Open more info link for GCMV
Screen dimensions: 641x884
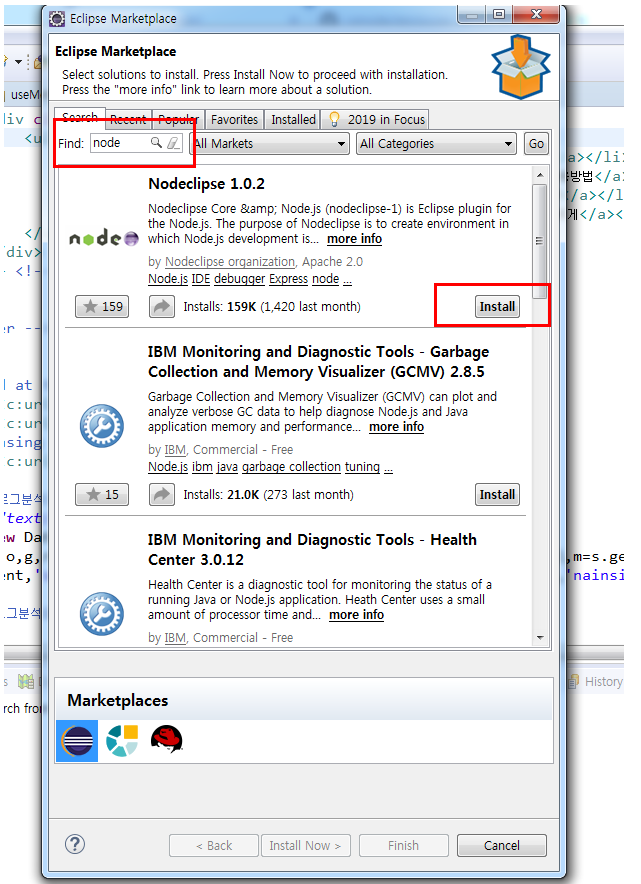click(396, 427)
